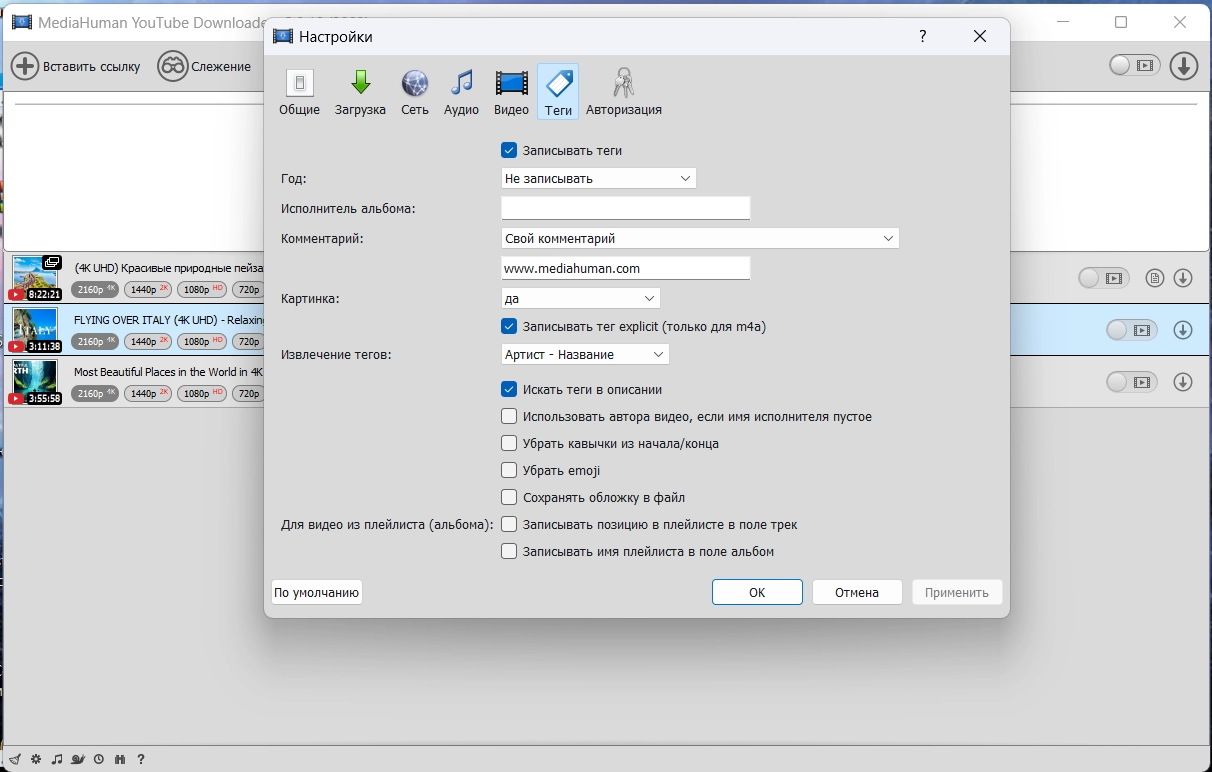Download the FLYING OVER ITALY video
1212x772 pixels.
tap(1183, 330)
